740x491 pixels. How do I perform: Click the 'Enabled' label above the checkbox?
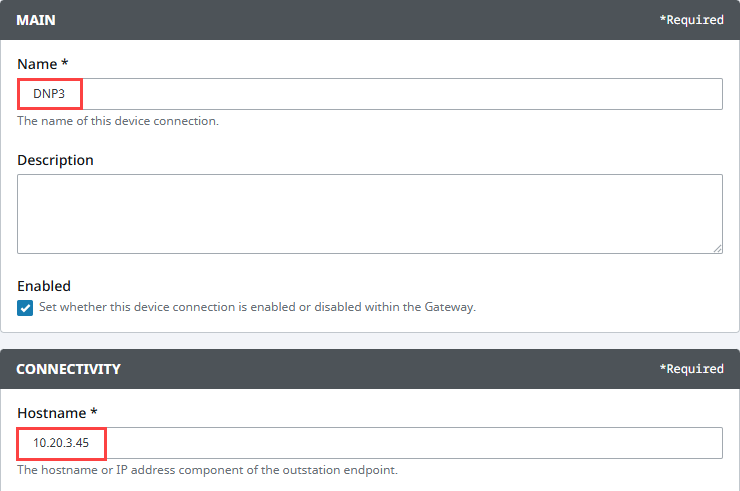(44, 286)
